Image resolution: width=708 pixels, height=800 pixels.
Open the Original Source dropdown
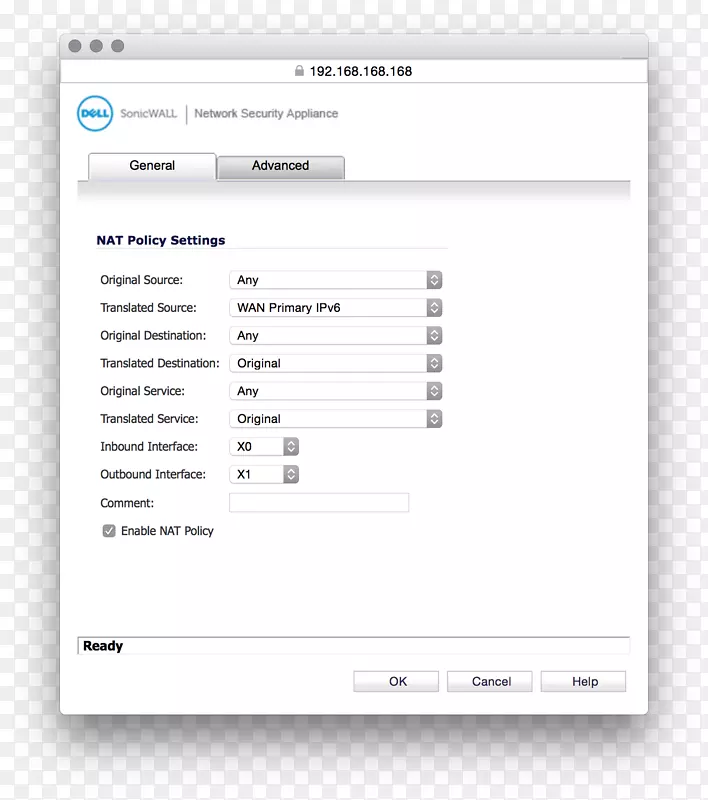pyautogui.click(x=335, y=280)
